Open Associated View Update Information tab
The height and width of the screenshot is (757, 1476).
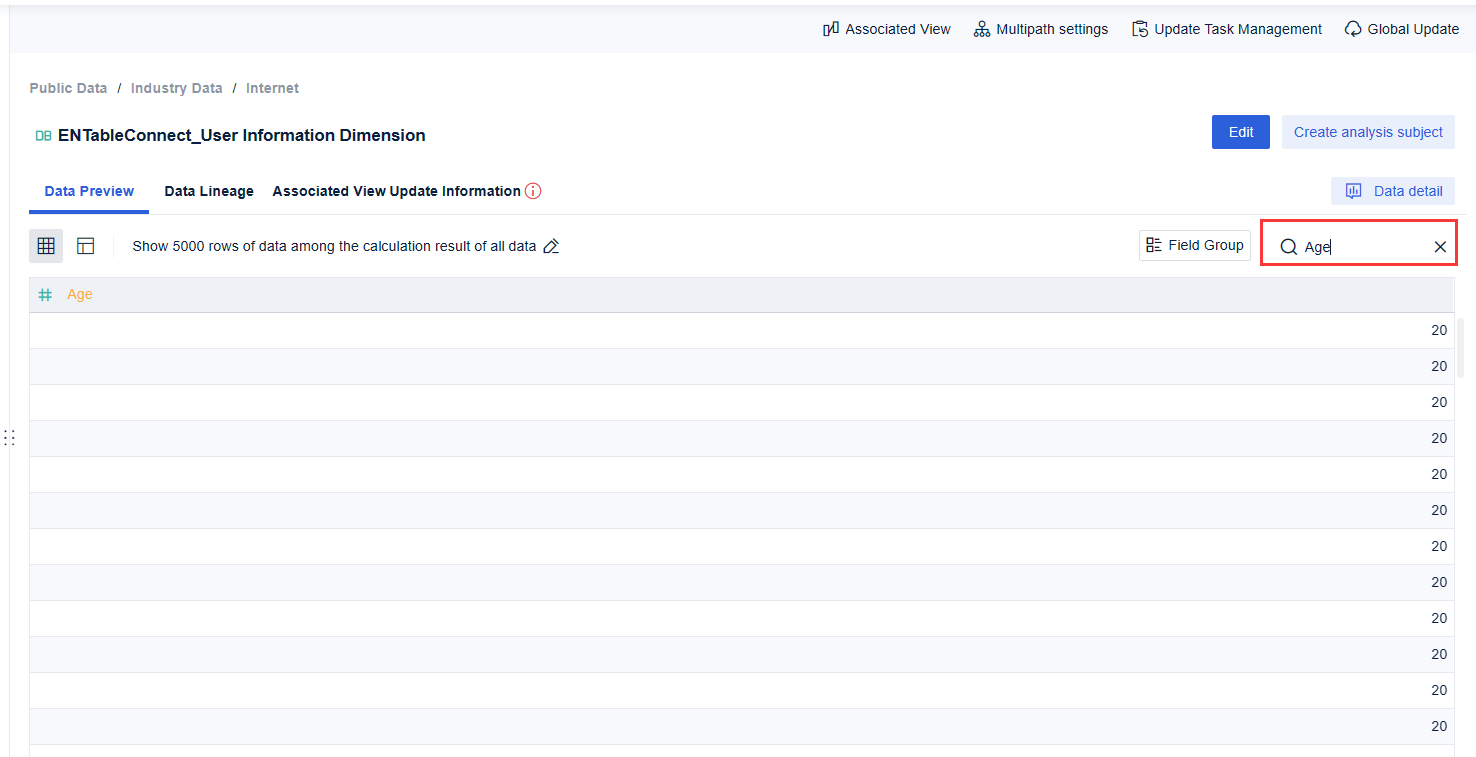click(x=397, y=191)
